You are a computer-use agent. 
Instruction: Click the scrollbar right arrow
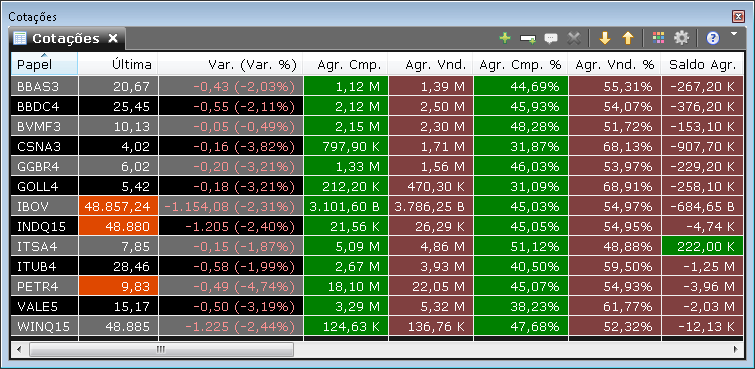736,349
